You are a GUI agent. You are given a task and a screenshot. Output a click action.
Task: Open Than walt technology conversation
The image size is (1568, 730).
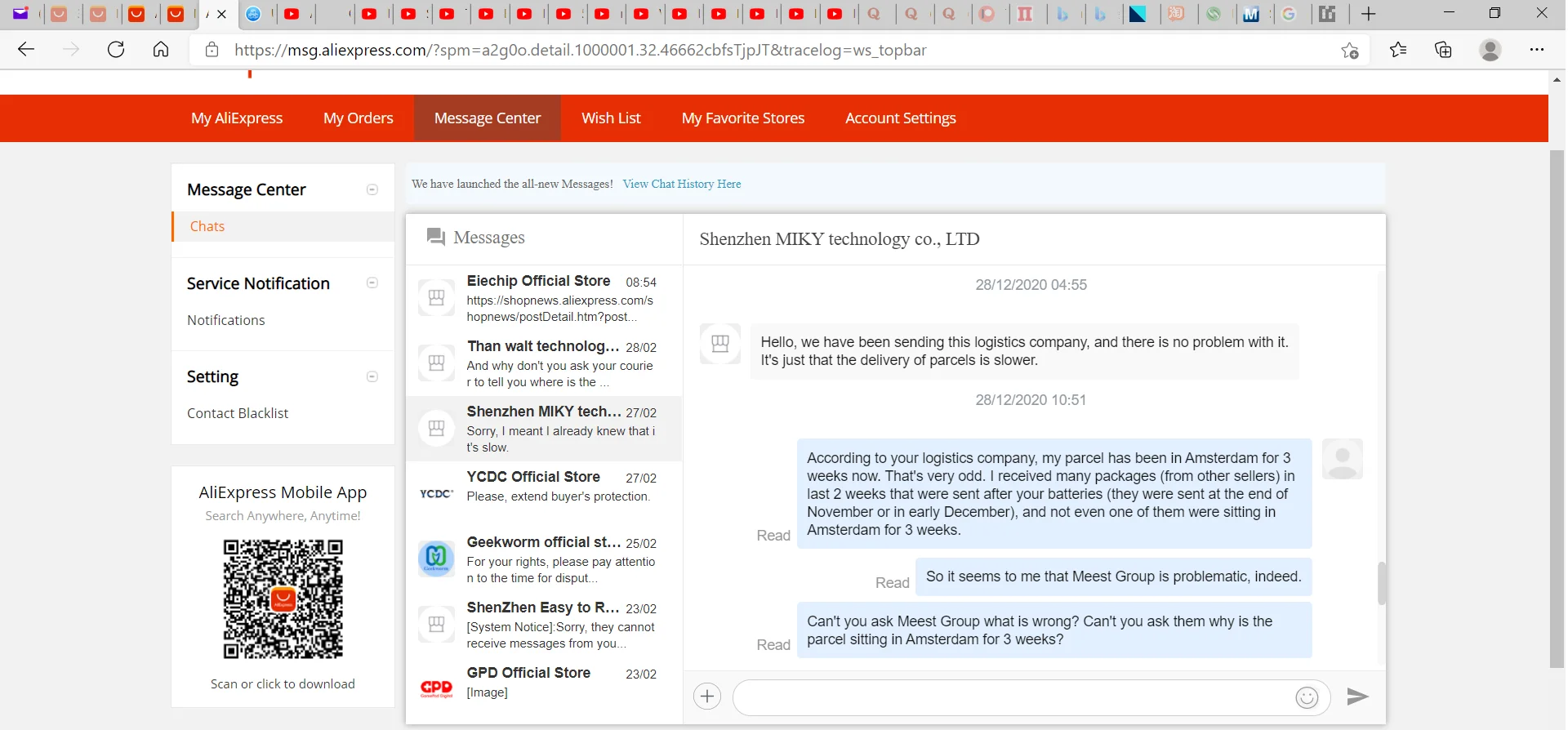(x=544, y=363)
